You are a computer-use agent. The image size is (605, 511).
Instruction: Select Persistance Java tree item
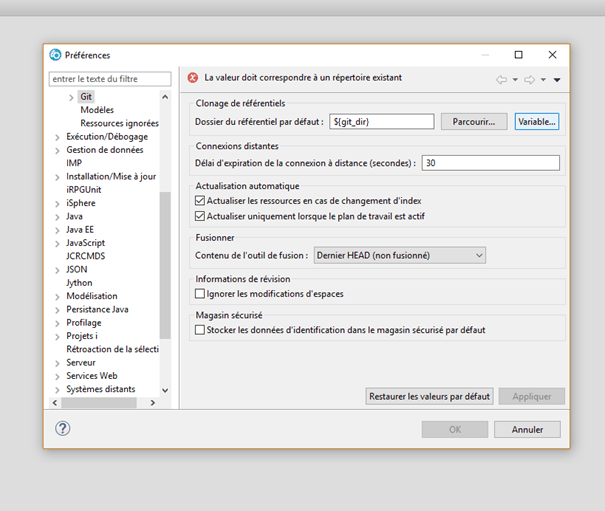click(x=97, y=309)
